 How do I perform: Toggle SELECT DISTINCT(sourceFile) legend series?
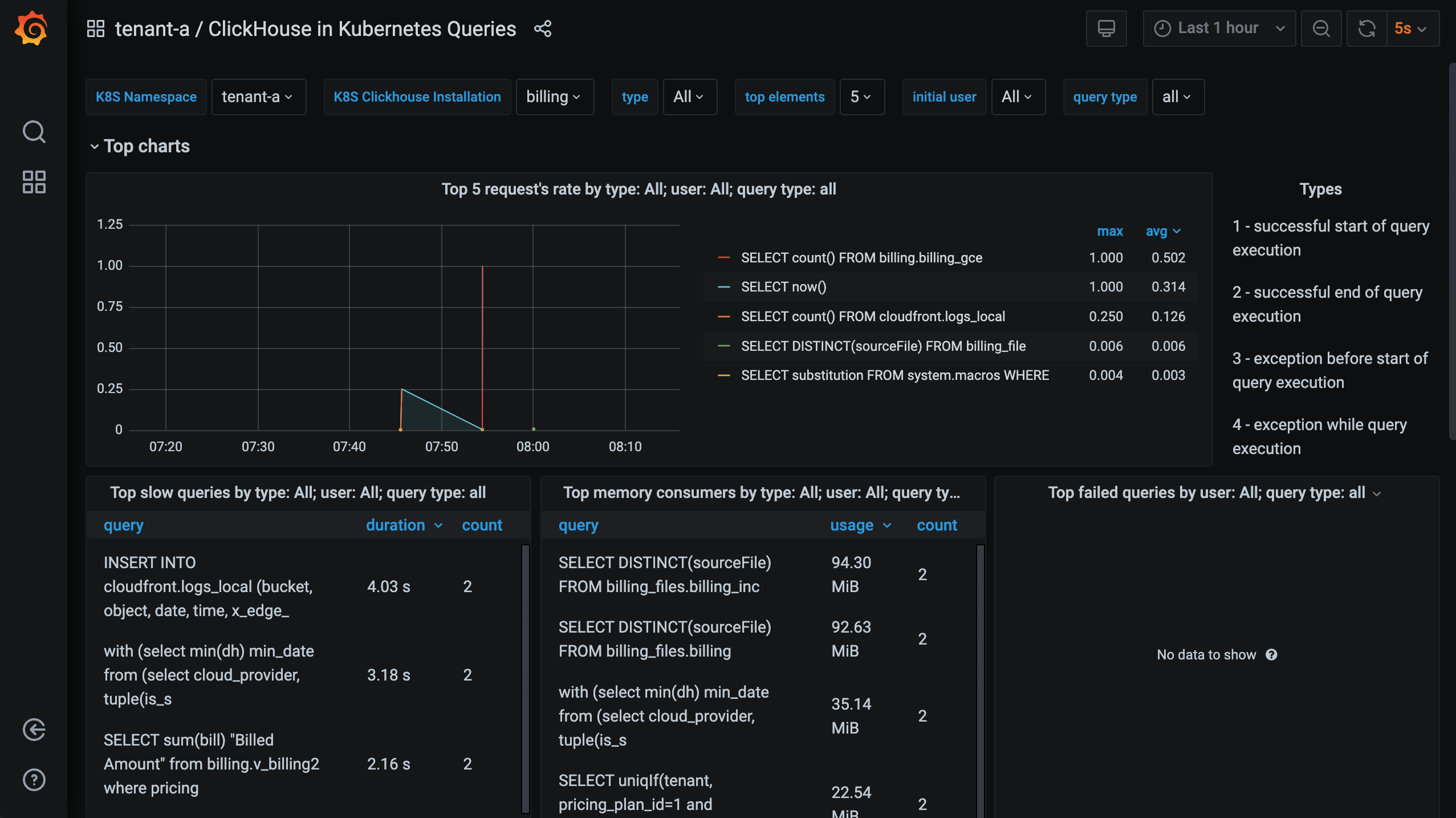(x=883, y=346)
